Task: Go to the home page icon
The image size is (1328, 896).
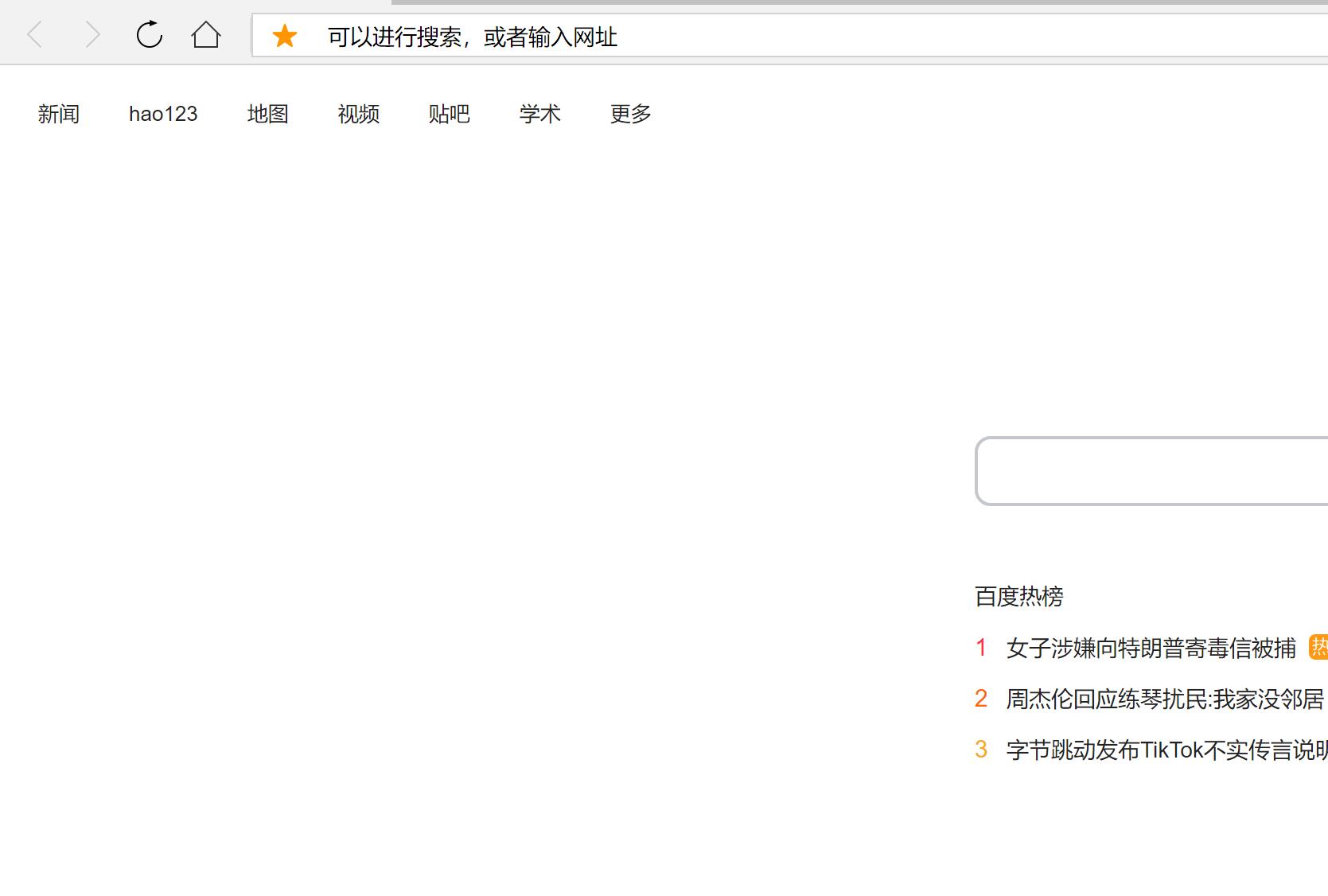Action: tap(206, 35)
